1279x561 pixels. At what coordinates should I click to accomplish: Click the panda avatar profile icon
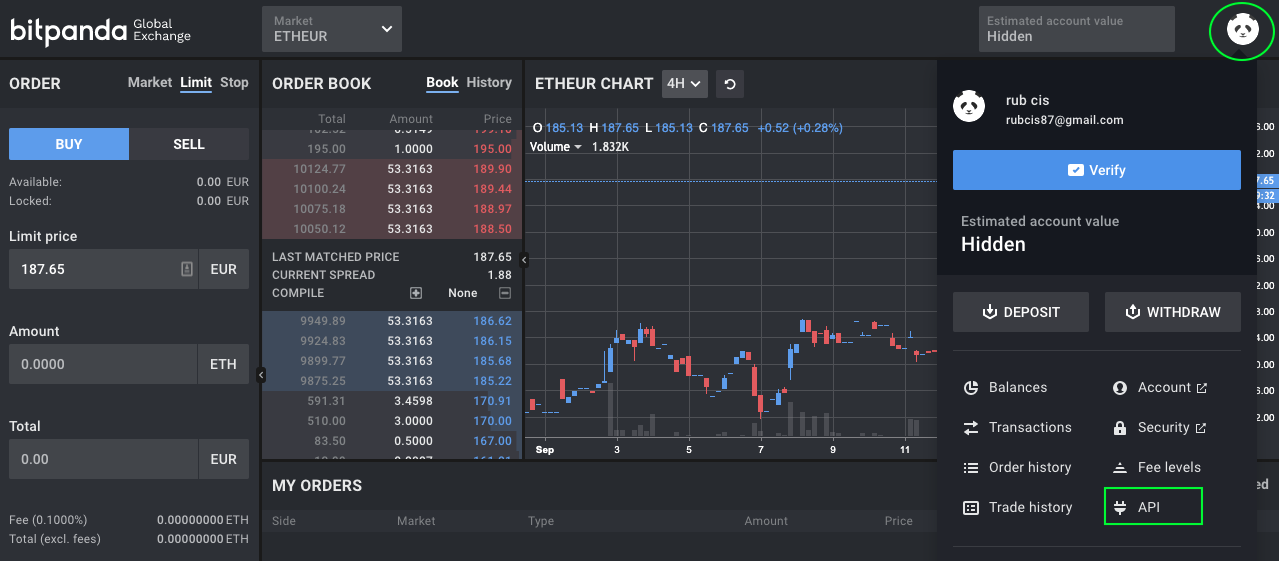click(x=1242, y=30)
